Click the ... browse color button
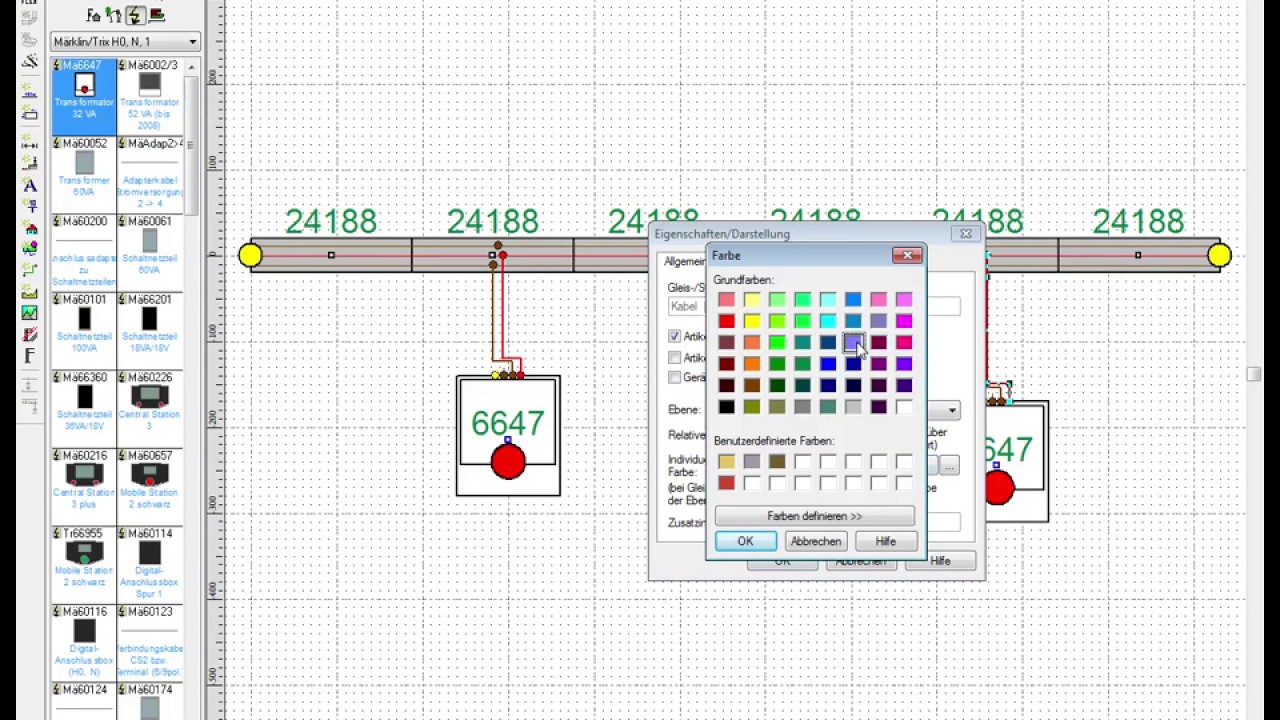 pyautogui.click(x=949, y=465)
